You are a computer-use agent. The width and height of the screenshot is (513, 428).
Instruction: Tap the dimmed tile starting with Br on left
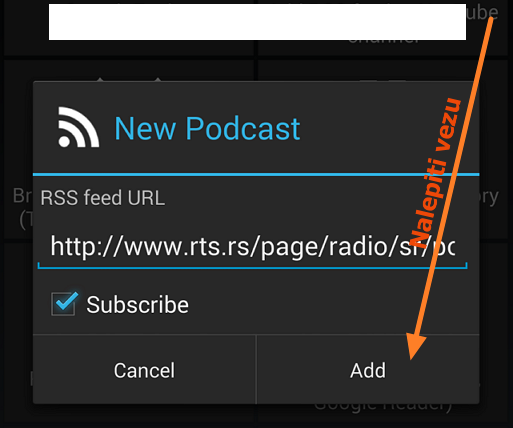coord(18,207)
